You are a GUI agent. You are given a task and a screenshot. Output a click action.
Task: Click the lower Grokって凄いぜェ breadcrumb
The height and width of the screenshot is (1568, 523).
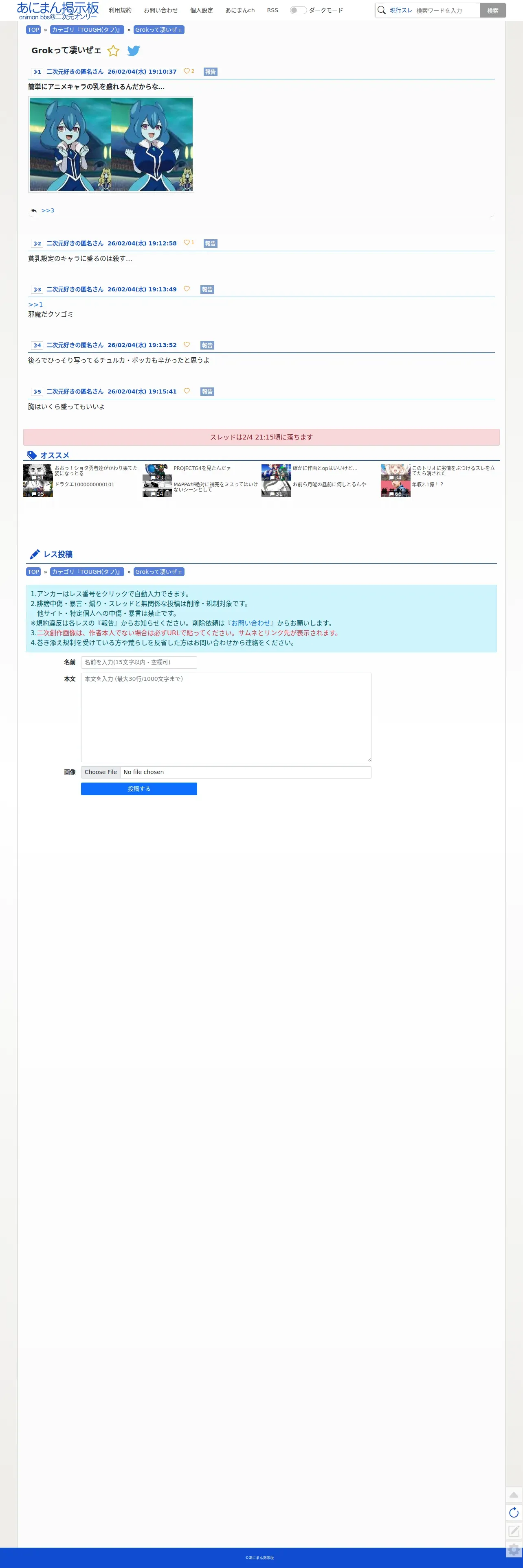158,571
